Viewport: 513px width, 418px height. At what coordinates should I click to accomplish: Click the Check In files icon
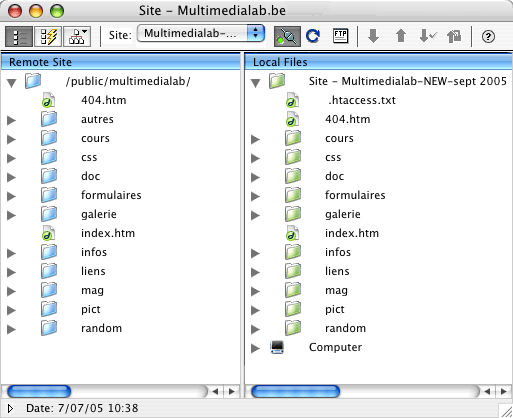454,36
